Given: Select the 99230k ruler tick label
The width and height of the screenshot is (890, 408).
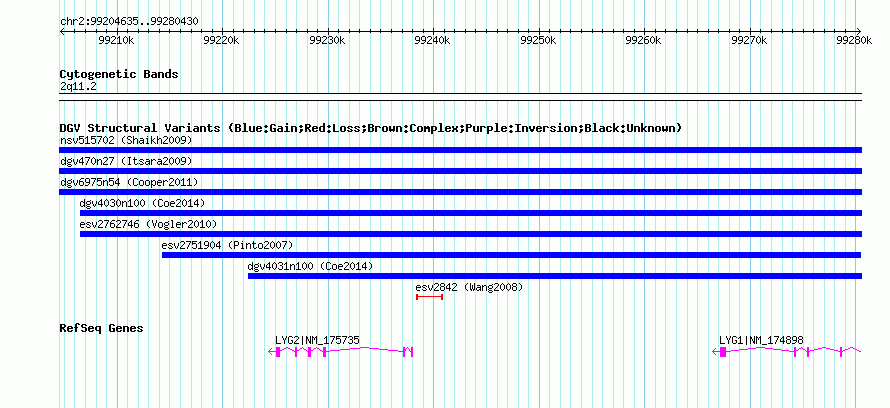Looking at the screenshot, I should (327, 40).
